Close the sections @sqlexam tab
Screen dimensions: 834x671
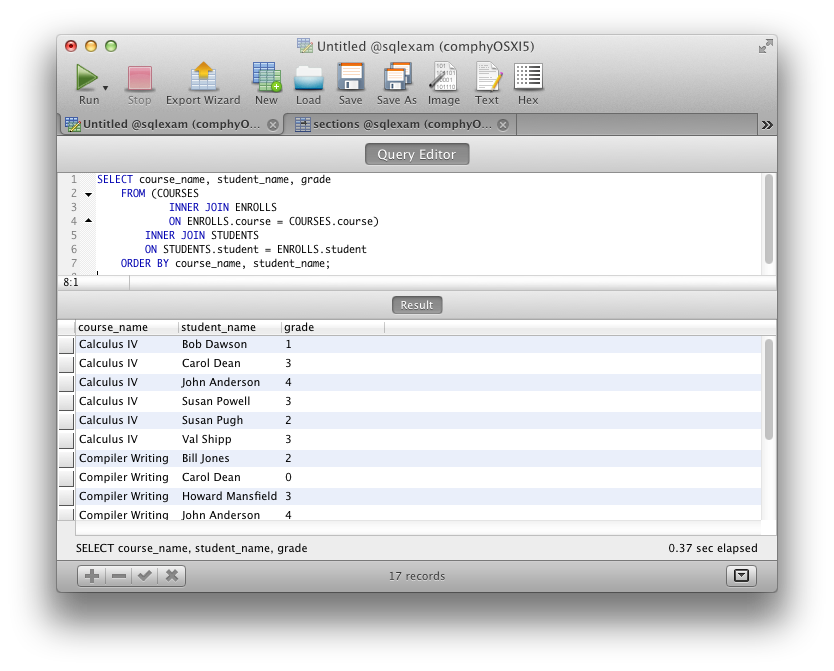(503, 125)
